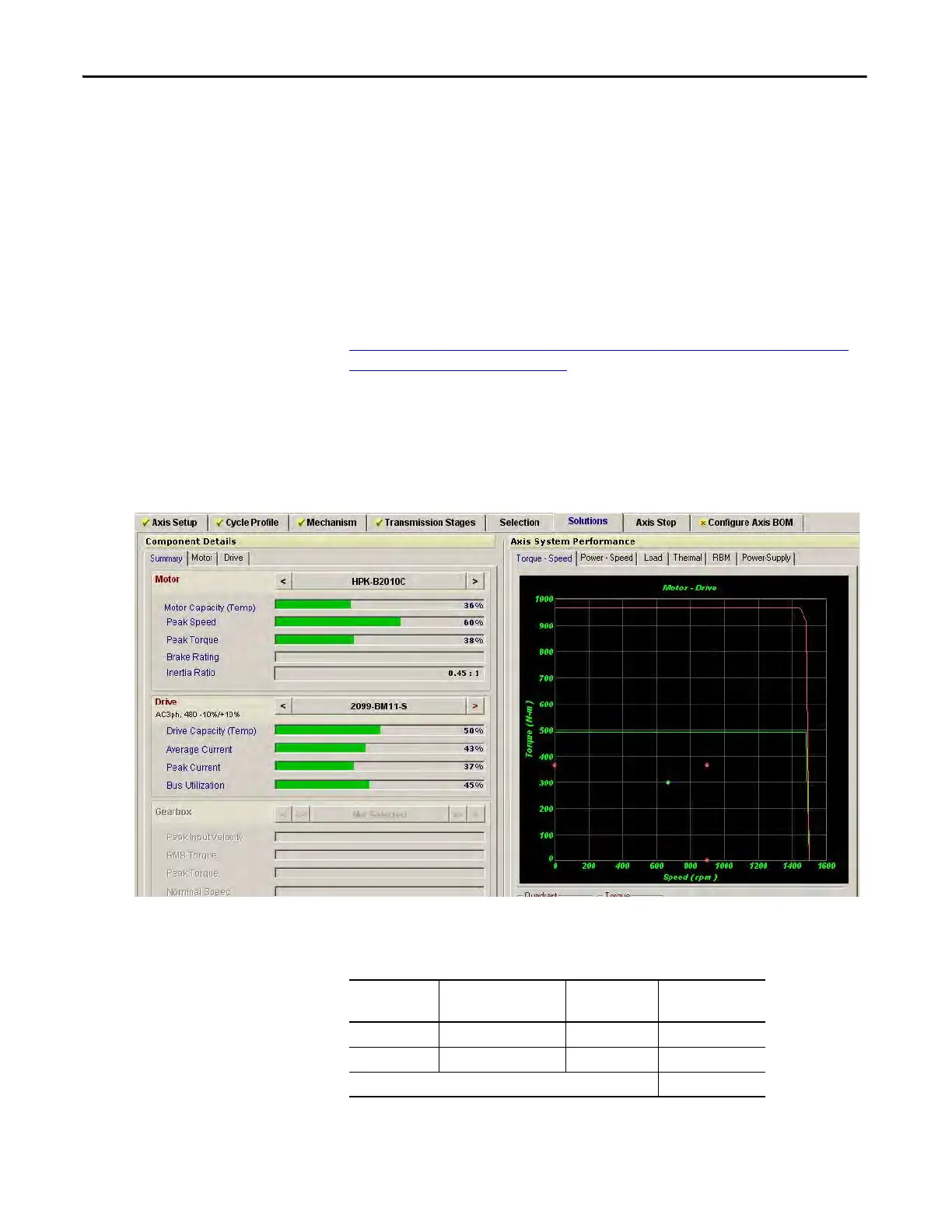This screenshot has height=1232, width=952.
Task: Click the Average Current label
Action: [199, 750]
